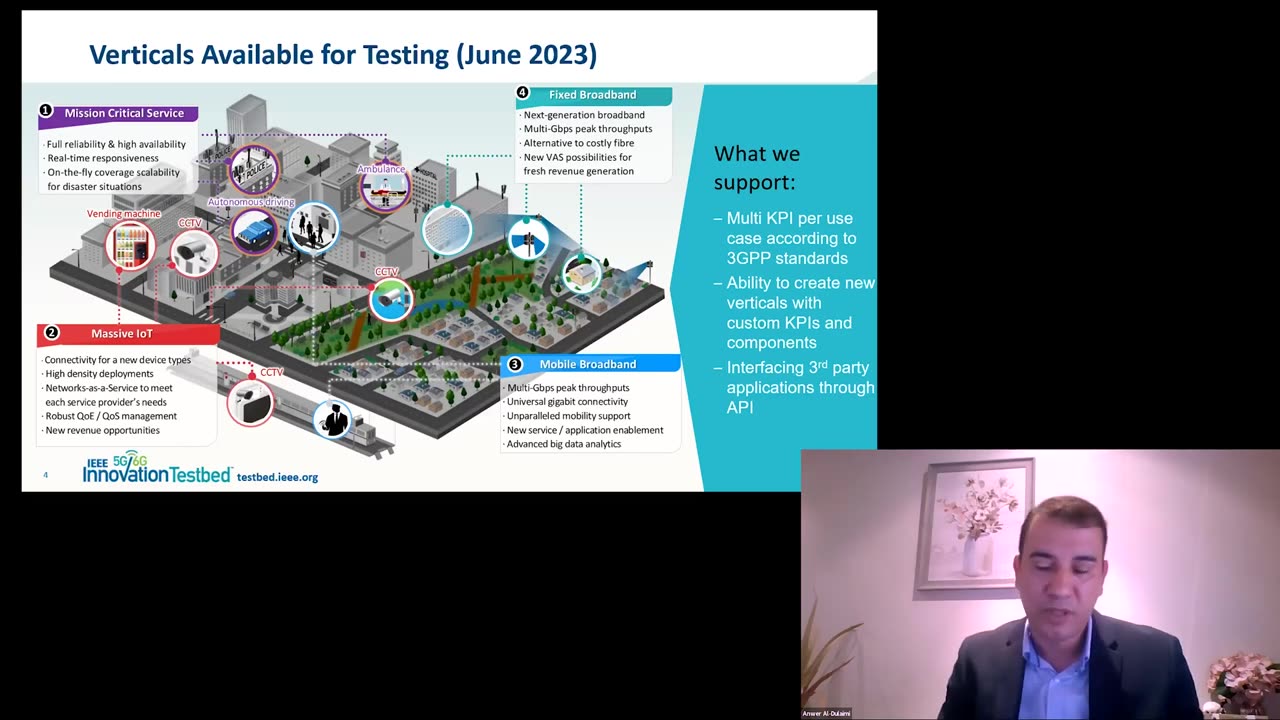
Task: Click the slide page number 4
Action: (45, 475)
